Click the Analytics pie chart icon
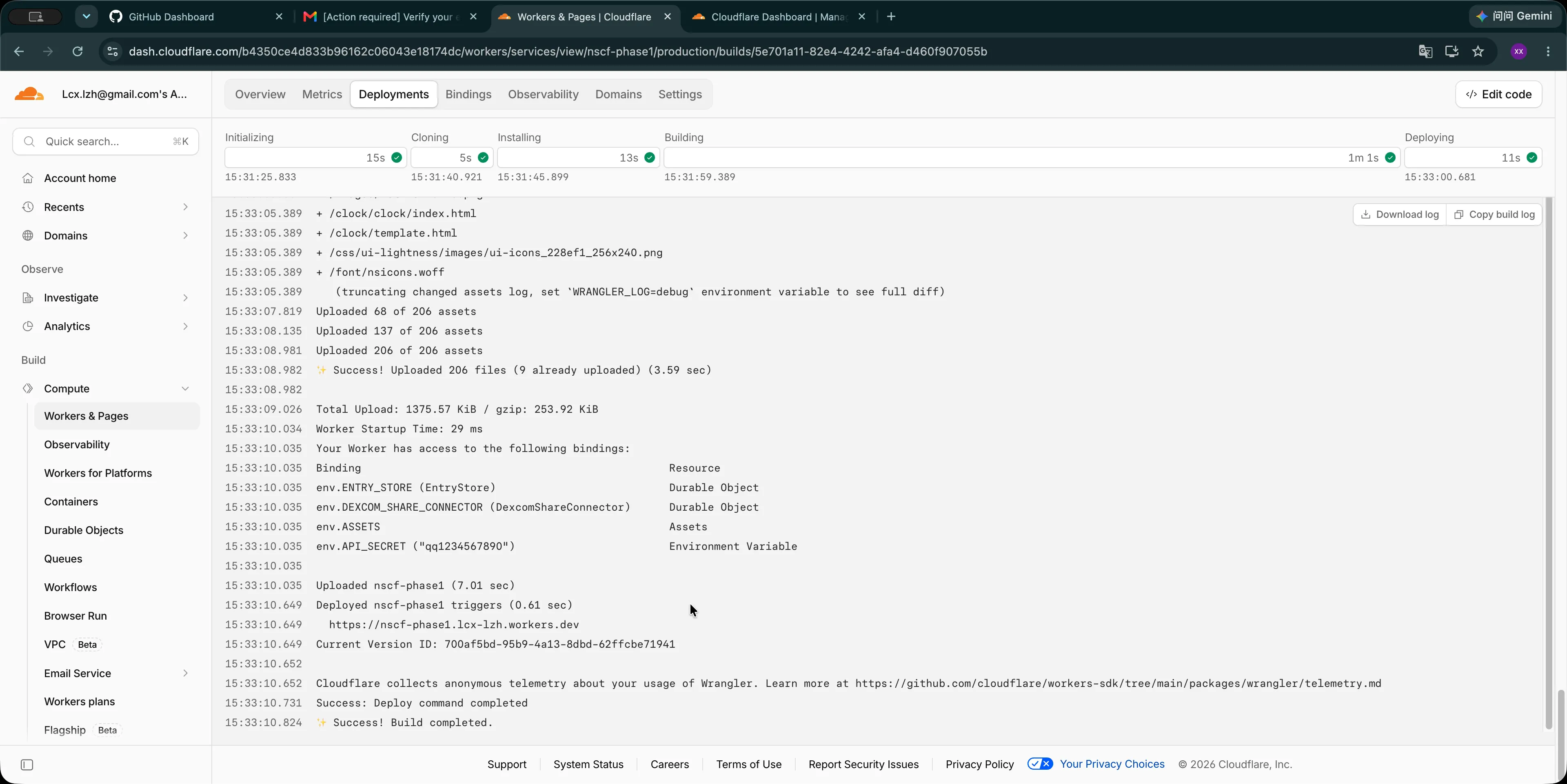Image resolution: width=1567 pixels, height=784 pixels. [28, 326]
